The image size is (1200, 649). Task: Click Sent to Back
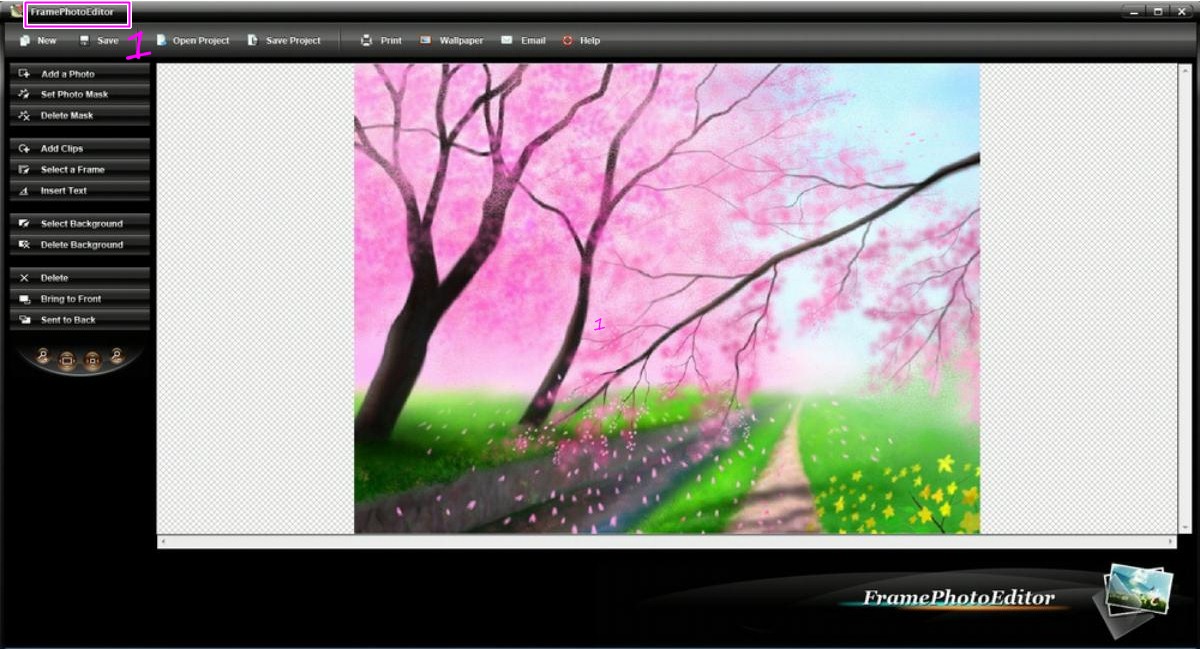click(80, 320)
